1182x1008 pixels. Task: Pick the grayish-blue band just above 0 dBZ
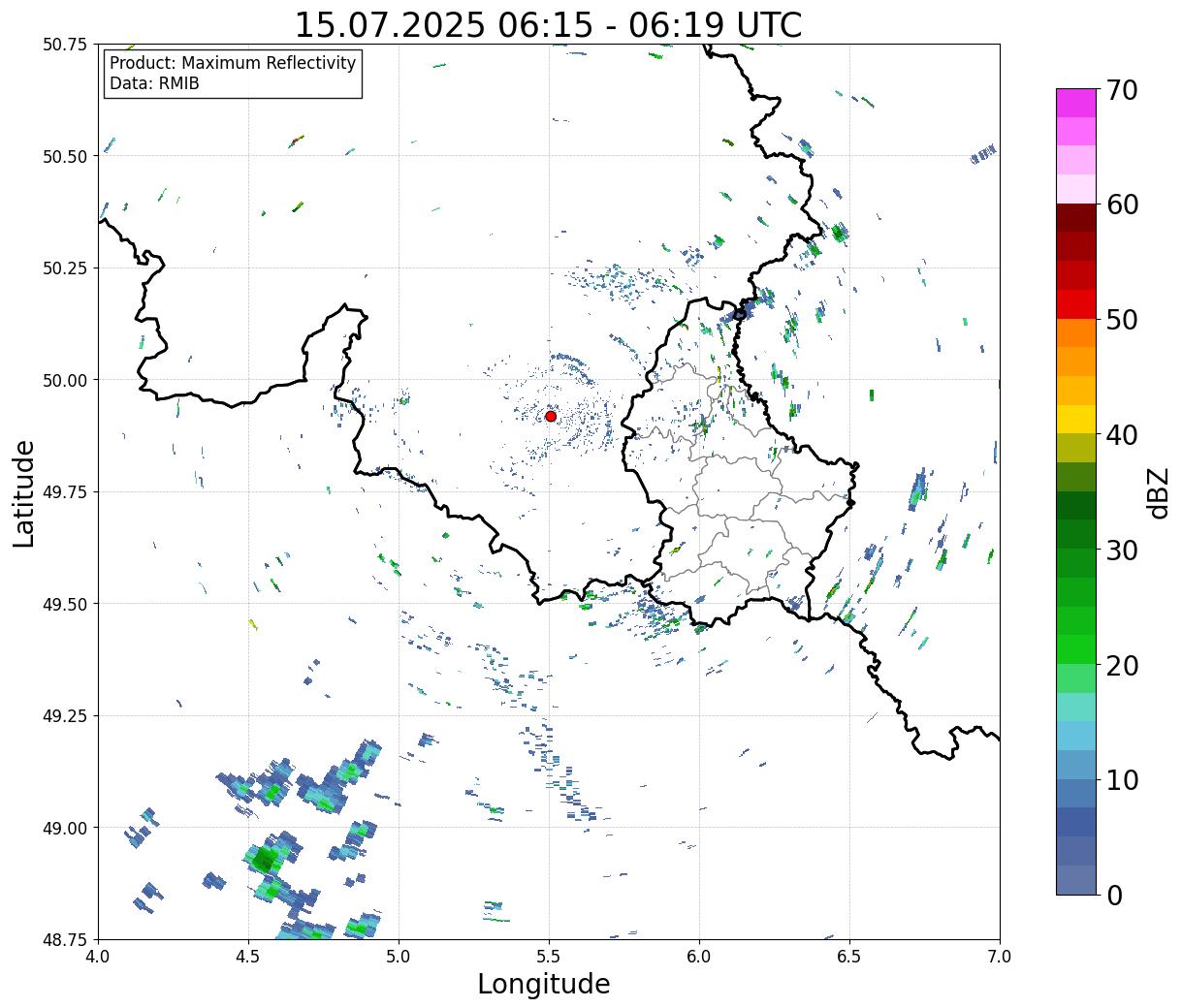(1076, 879)
